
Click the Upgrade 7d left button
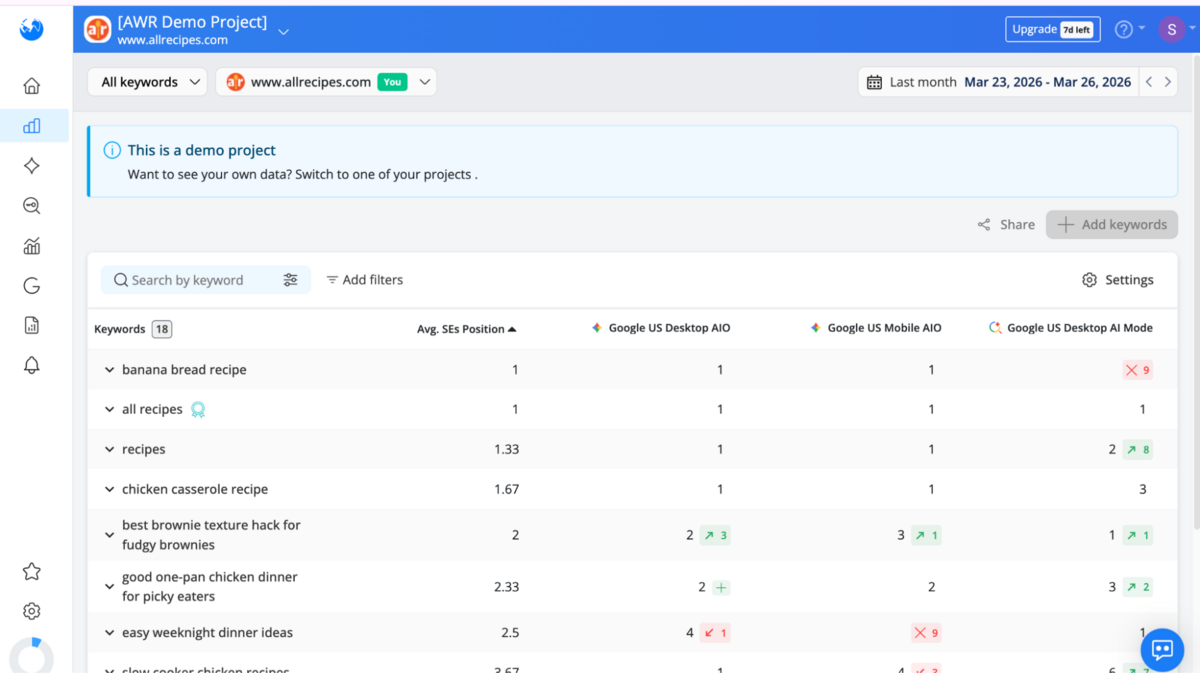pyautogui.click(x=1053, y=29)
